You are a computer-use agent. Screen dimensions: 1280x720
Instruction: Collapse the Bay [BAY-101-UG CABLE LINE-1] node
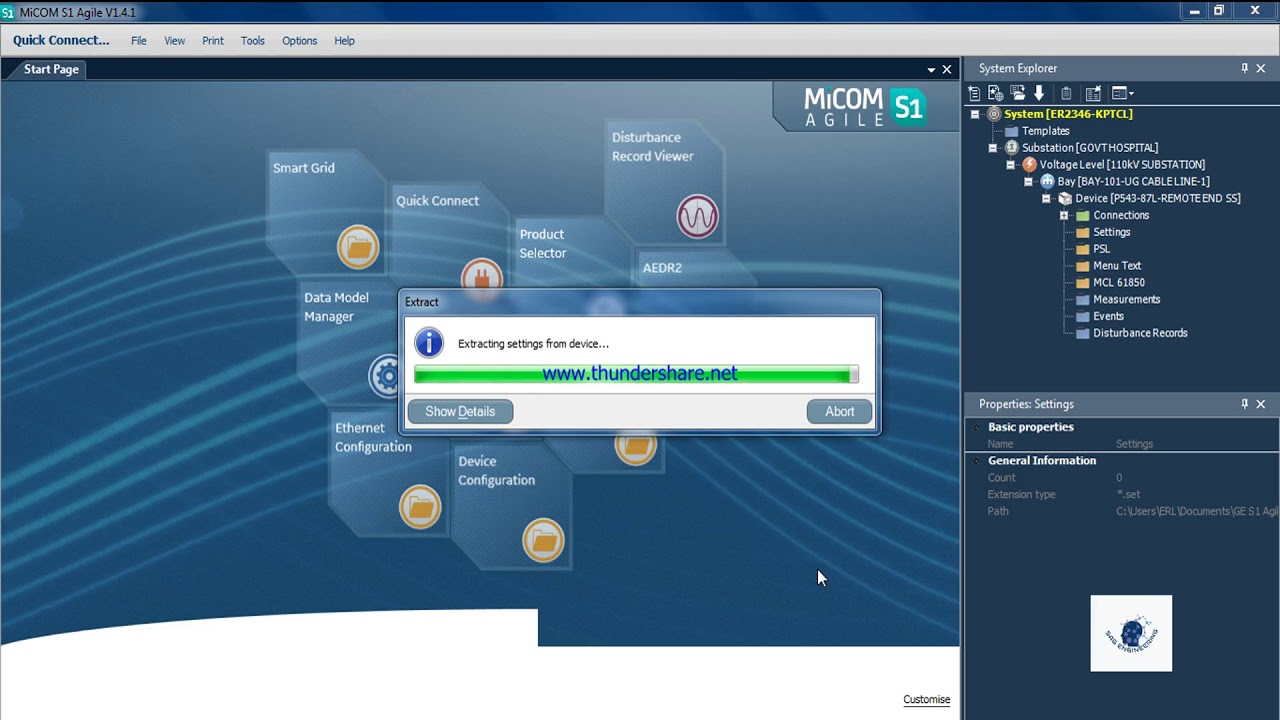pyautogui.click(x=1029, y=181)
